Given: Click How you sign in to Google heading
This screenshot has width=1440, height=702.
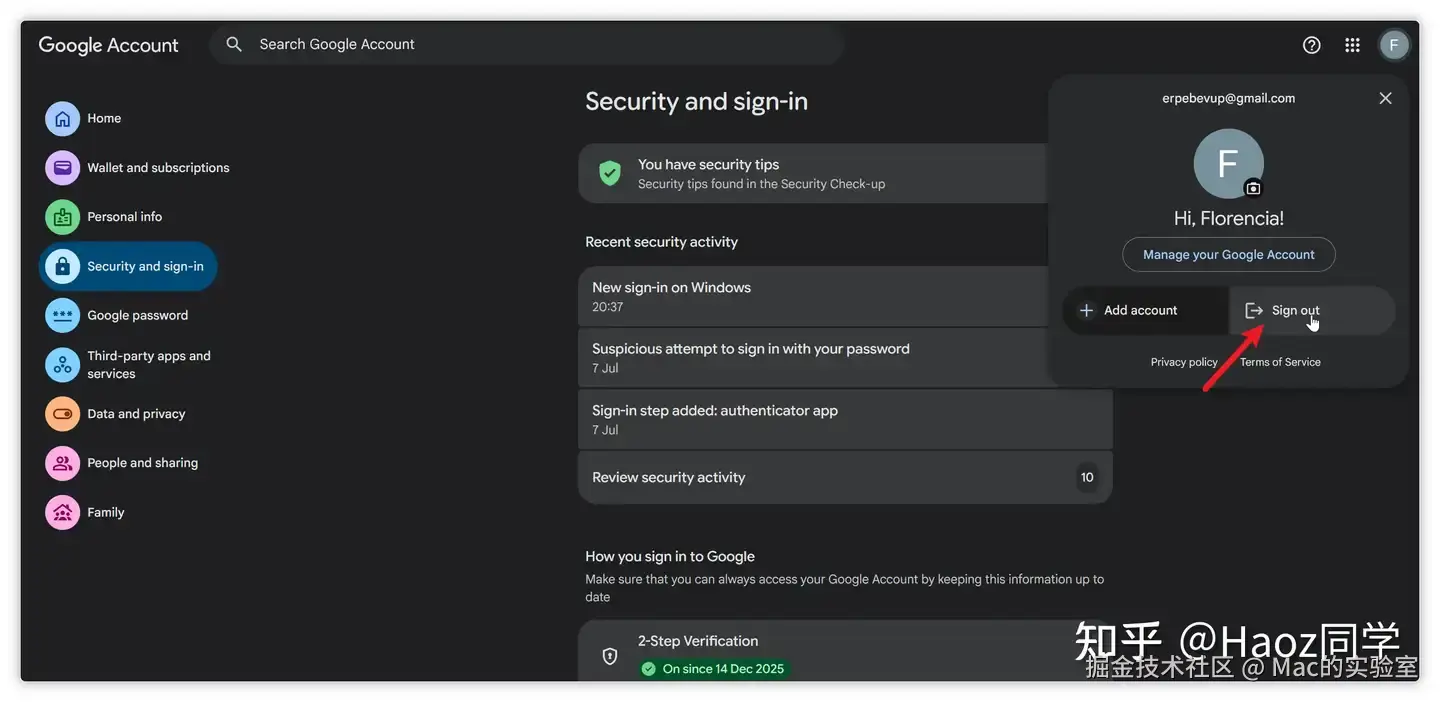Looking at the screenshot, I should pyautogui.click(x=670, y=556).
